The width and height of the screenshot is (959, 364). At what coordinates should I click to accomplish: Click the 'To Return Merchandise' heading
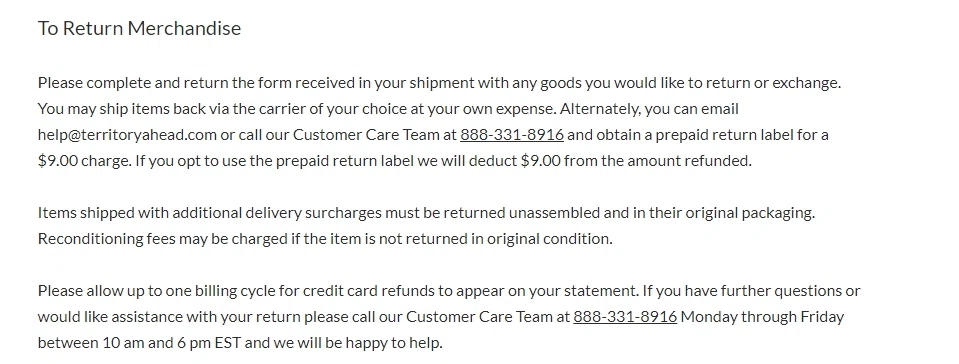pos(139,28)
